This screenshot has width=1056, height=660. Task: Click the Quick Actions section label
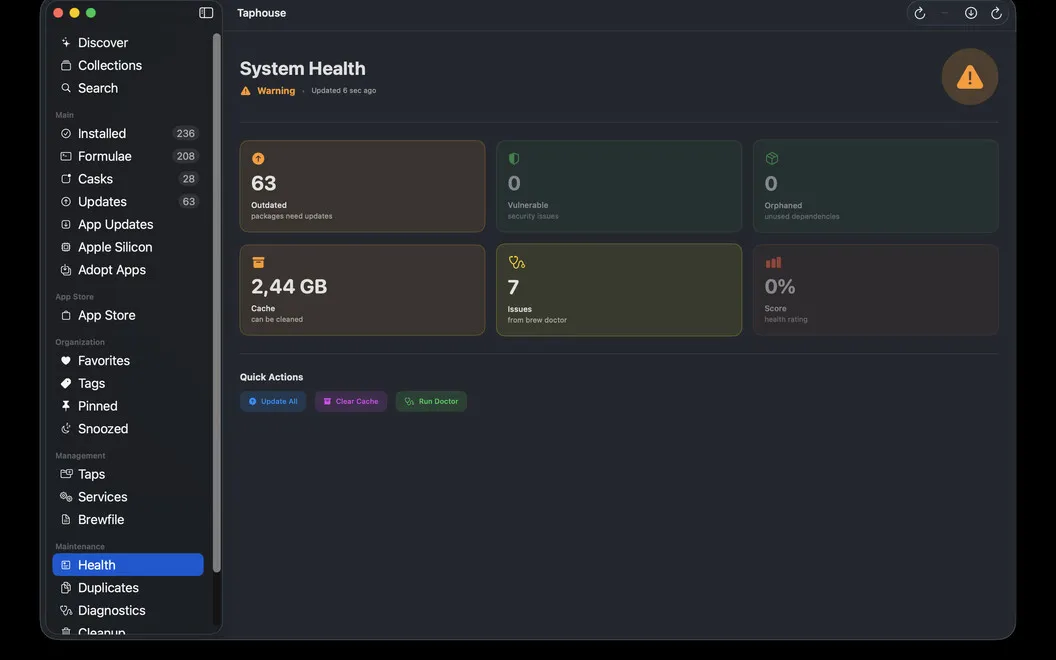click(271, 377)
